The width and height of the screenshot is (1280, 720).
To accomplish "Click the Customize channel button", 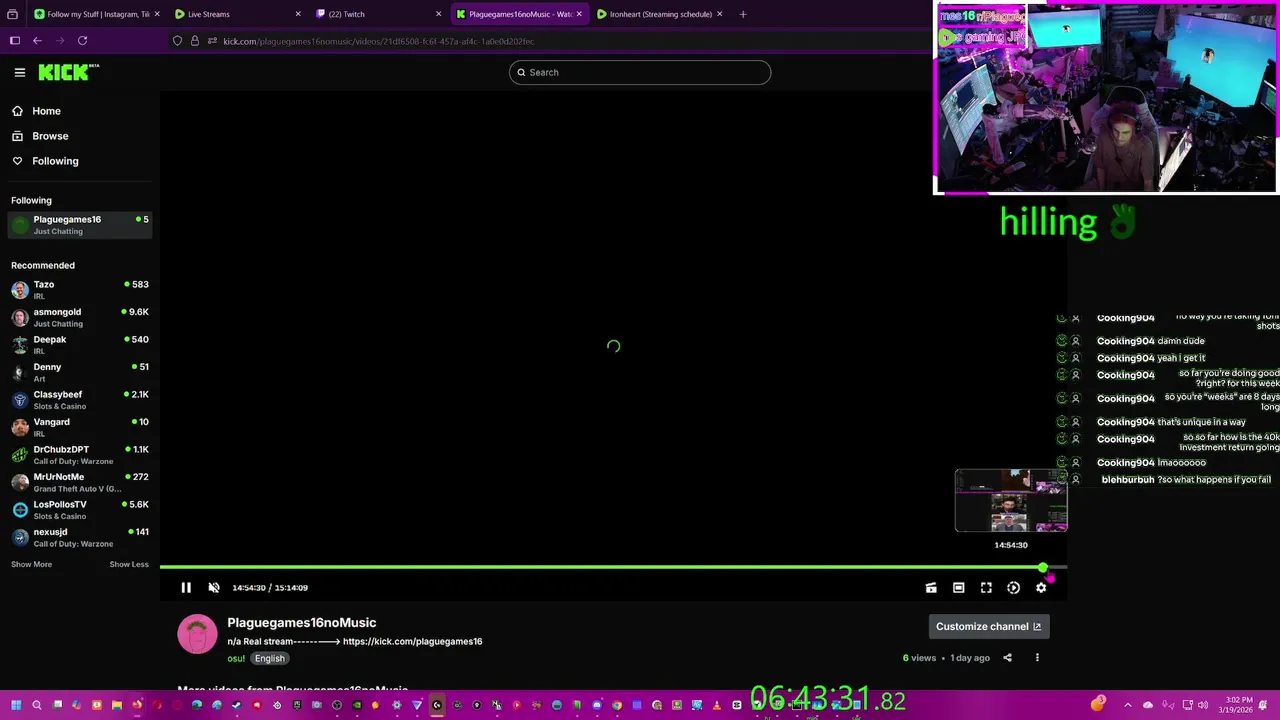I will coord(988,626).
